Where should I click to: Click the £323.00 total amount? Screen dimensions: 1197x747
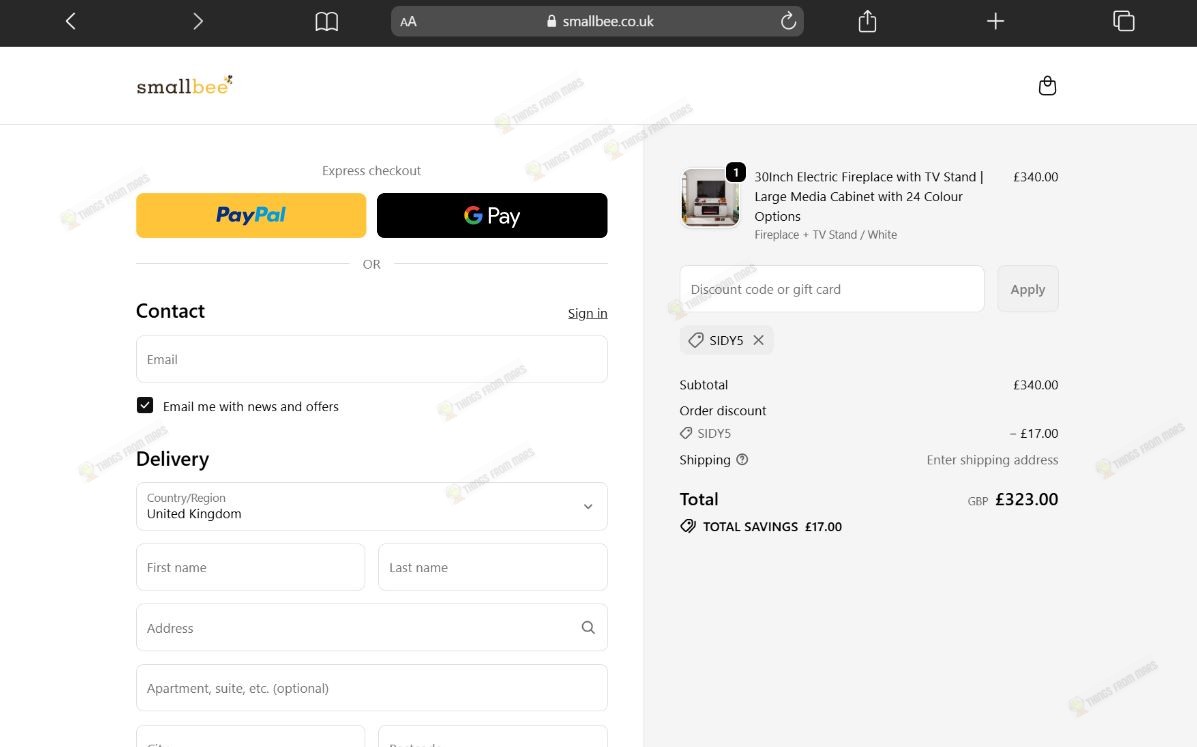pos(1027,499)
